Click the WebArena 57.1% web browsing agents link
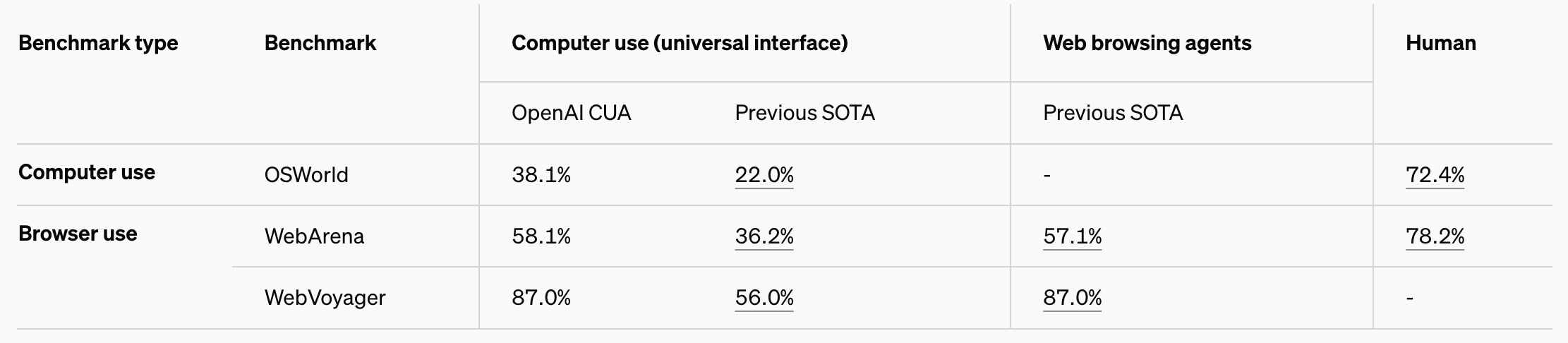This screenshot has width=1568, height=343. [x=1072, y=236]
